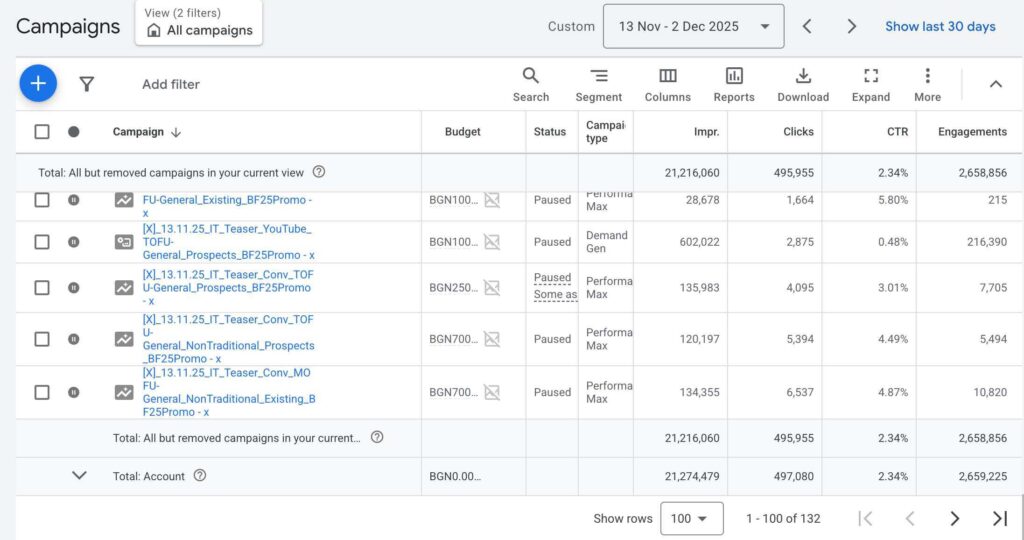Tick checkbox for MOFU NonTraditional_Existing row
The height and width of the screenshot is (540, 1024).
click(42, 392)
